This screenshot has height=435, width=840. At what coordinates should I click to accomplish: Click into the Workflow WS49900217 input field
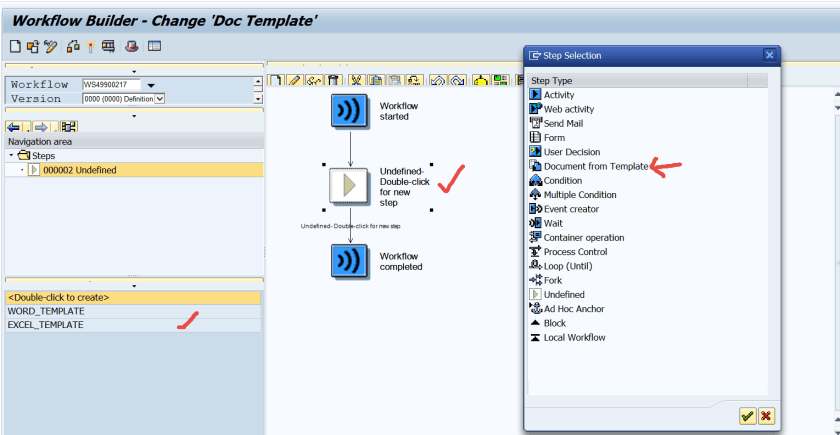[111, 85]
